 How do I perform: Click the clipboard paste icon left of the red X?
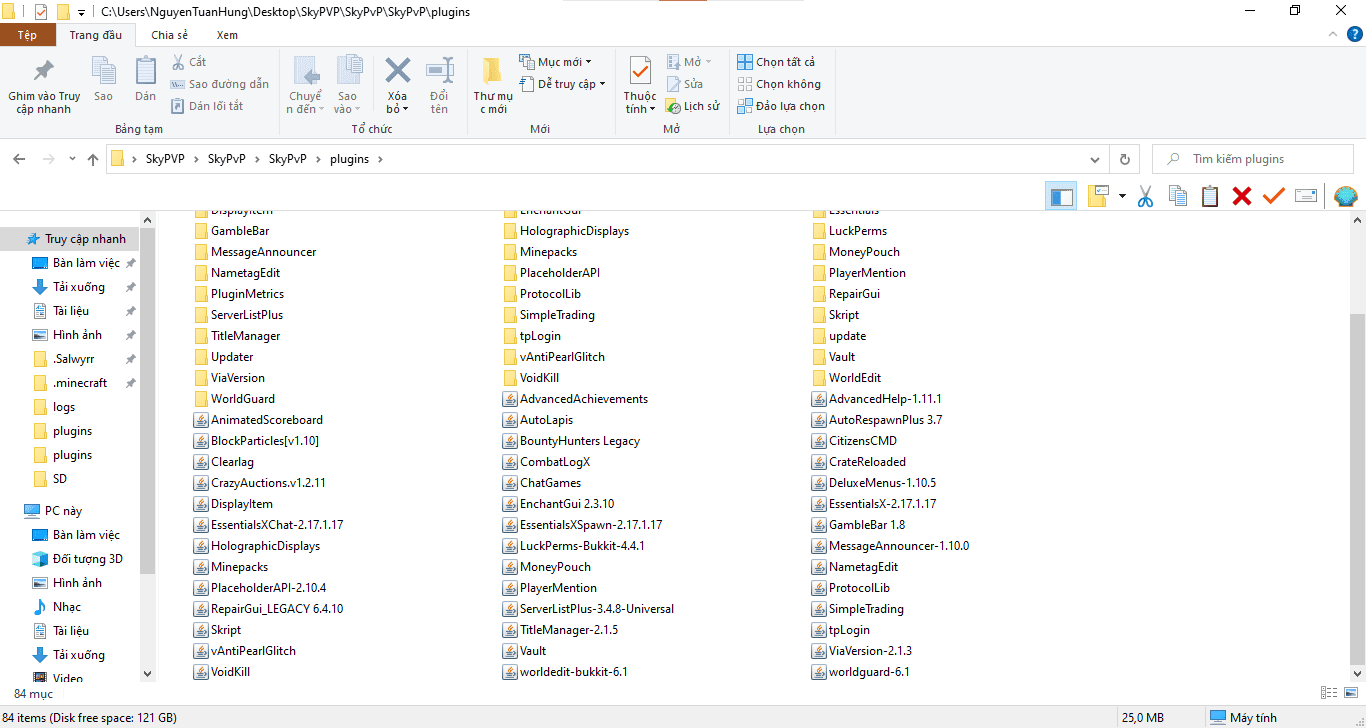point(1210,196)
